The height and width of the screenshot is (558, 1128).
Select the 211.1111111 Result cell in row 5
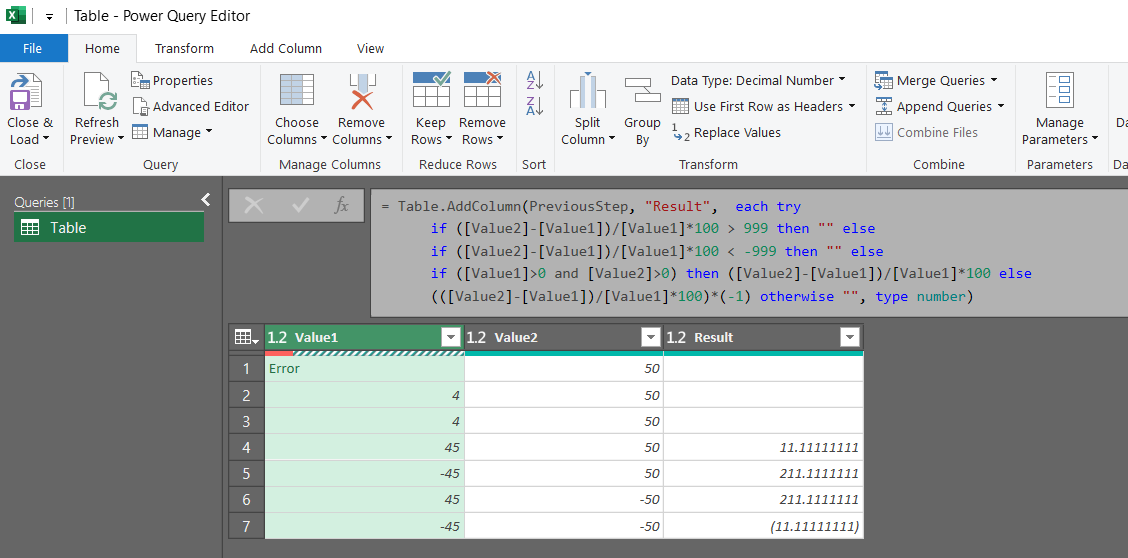pyautogui.click(x=763, y=473)
